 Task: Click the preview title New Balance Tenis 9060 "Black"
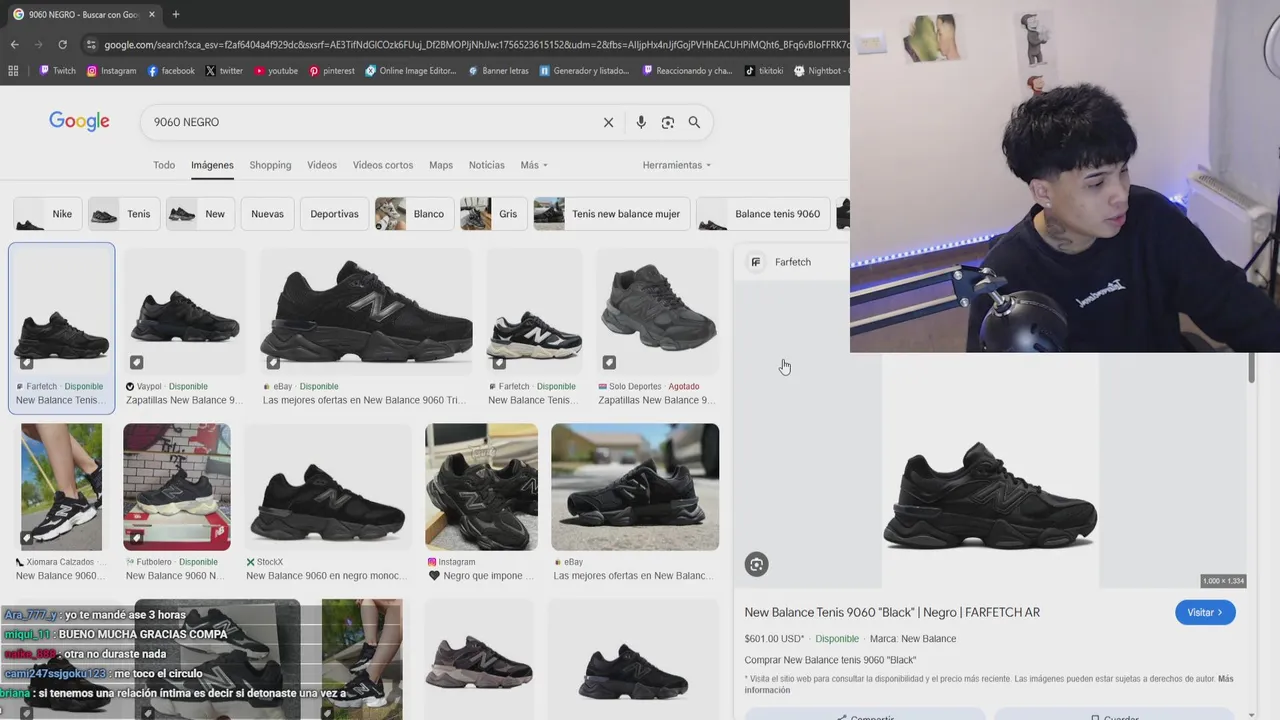click(x=892, y=612)
